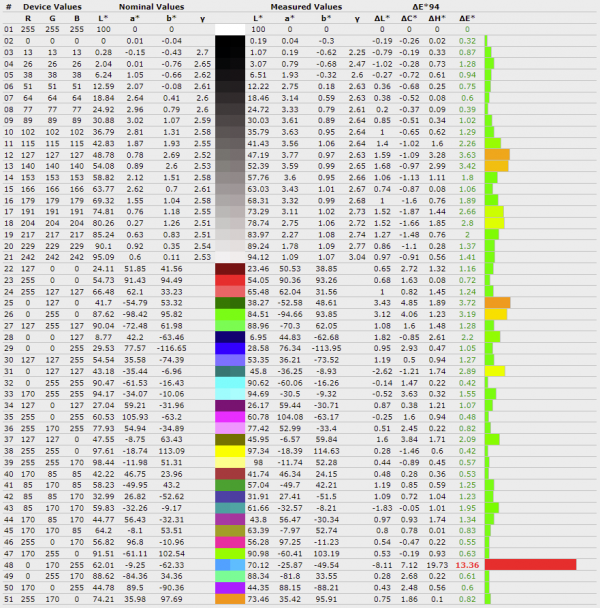Select the measured gamma 3.04 in row 21
Image resolution: width=600 pixels, height=608 pixels.
tap(357, 257)
